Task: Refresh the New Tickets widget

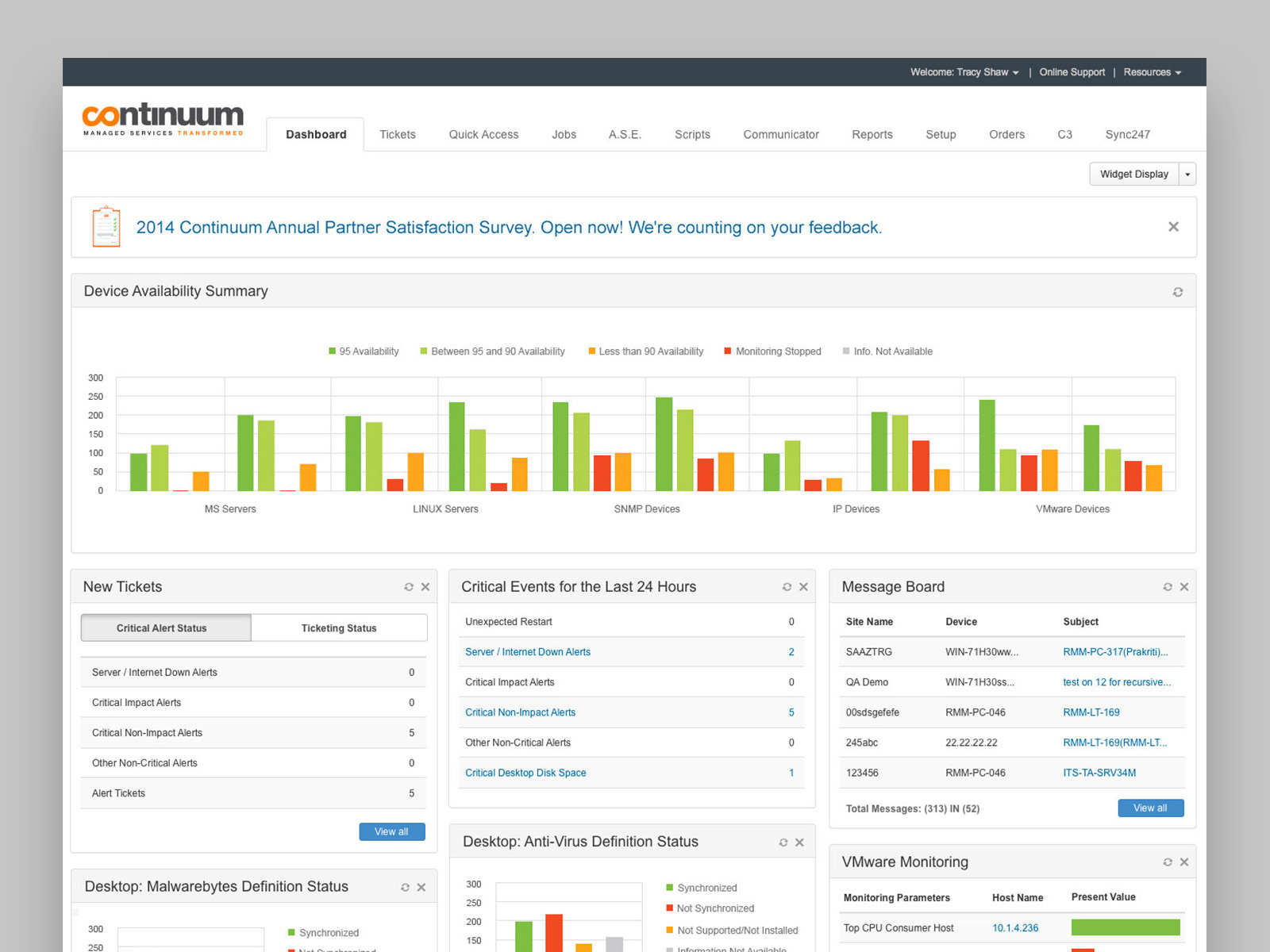Action: tap(408, 586)
